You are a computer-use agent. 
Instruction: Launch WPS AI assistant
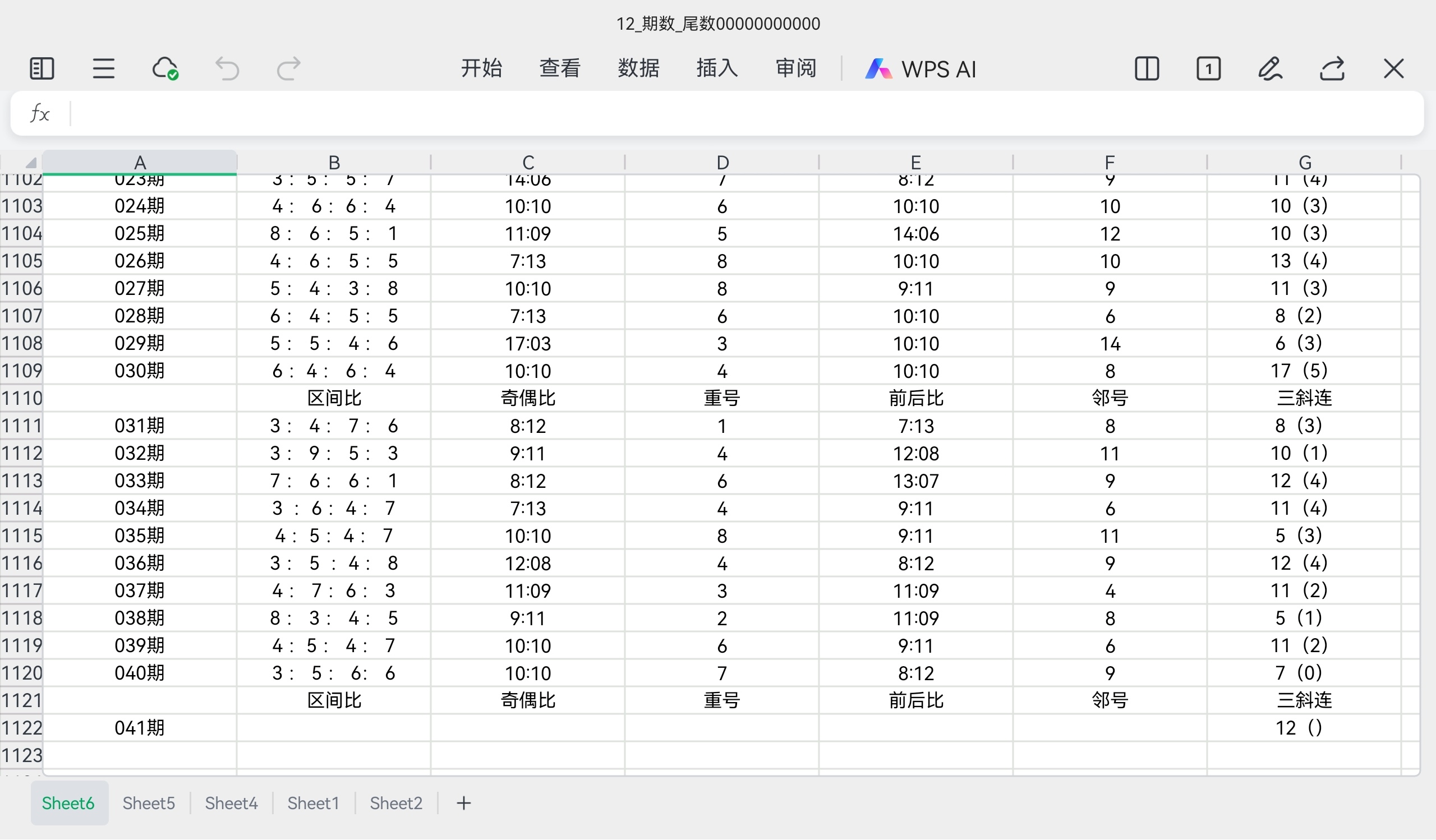point(920,69)
